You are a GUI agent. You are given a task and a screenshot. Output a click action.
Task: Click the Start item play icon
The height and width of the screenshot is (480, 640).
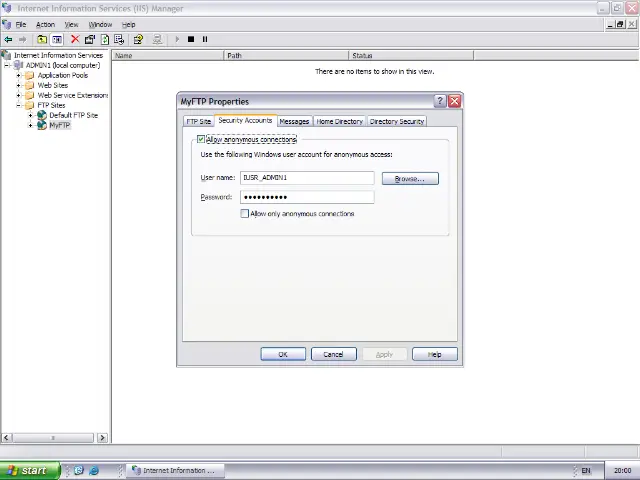[x=177, y=39]
